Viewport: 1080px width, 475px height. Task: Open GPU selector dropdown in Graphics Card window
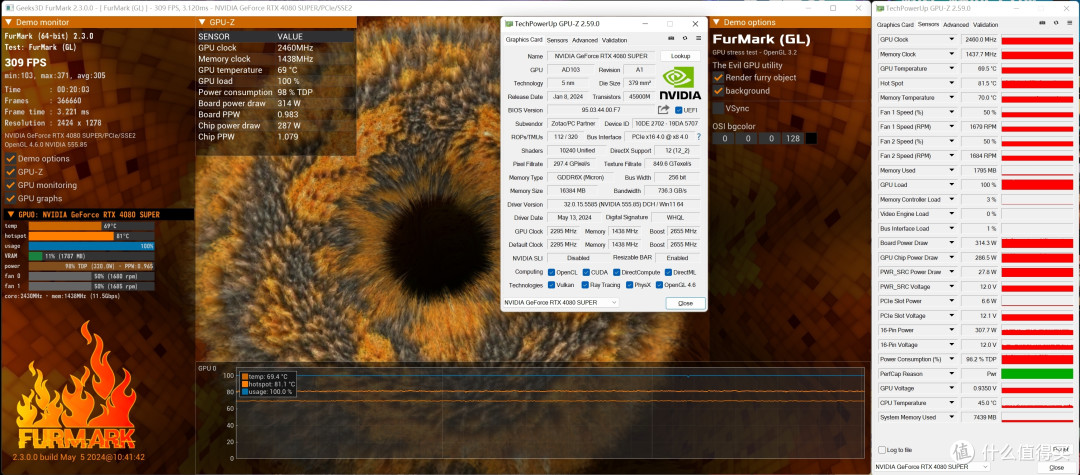pos(561,303)
